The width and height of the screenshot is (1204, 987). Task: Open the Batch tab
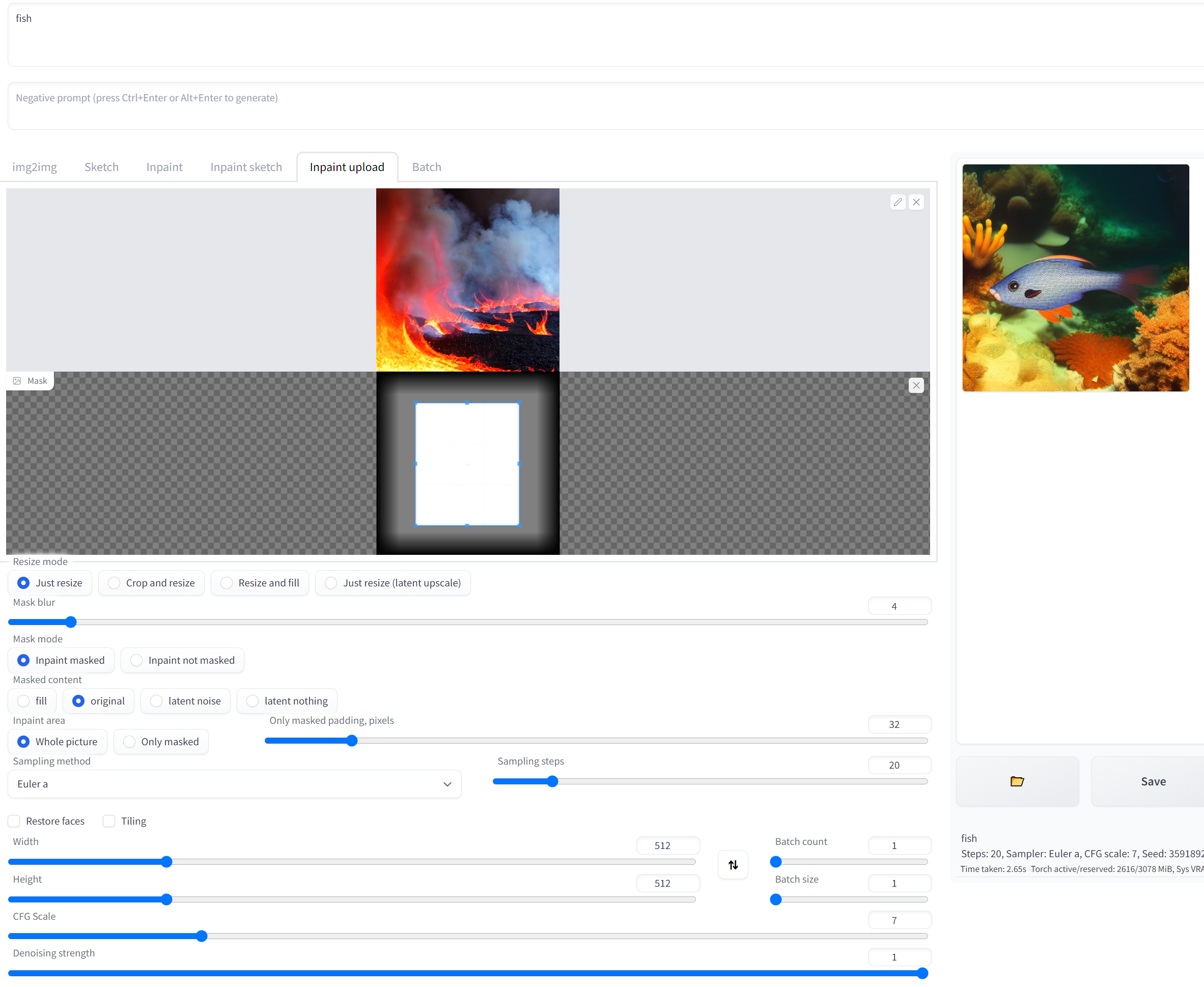[x=426, y=167]
